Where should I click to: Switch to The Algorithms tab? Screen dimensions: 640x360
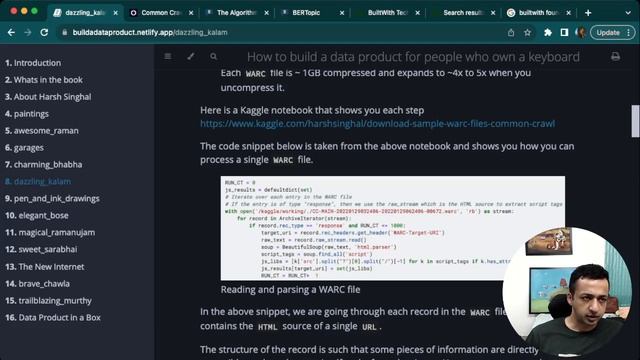[236, 13]
